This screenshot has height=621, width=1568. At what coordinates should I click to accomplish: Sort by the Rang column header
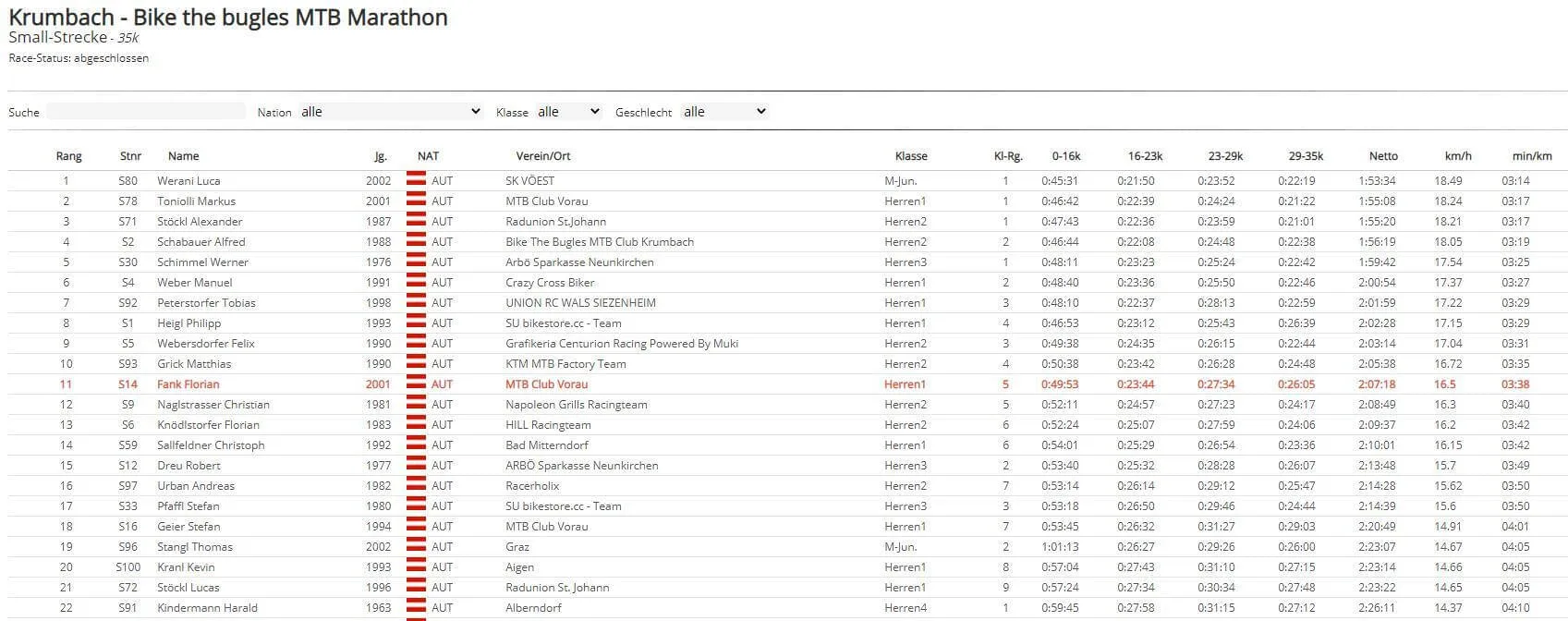(69, 156)
